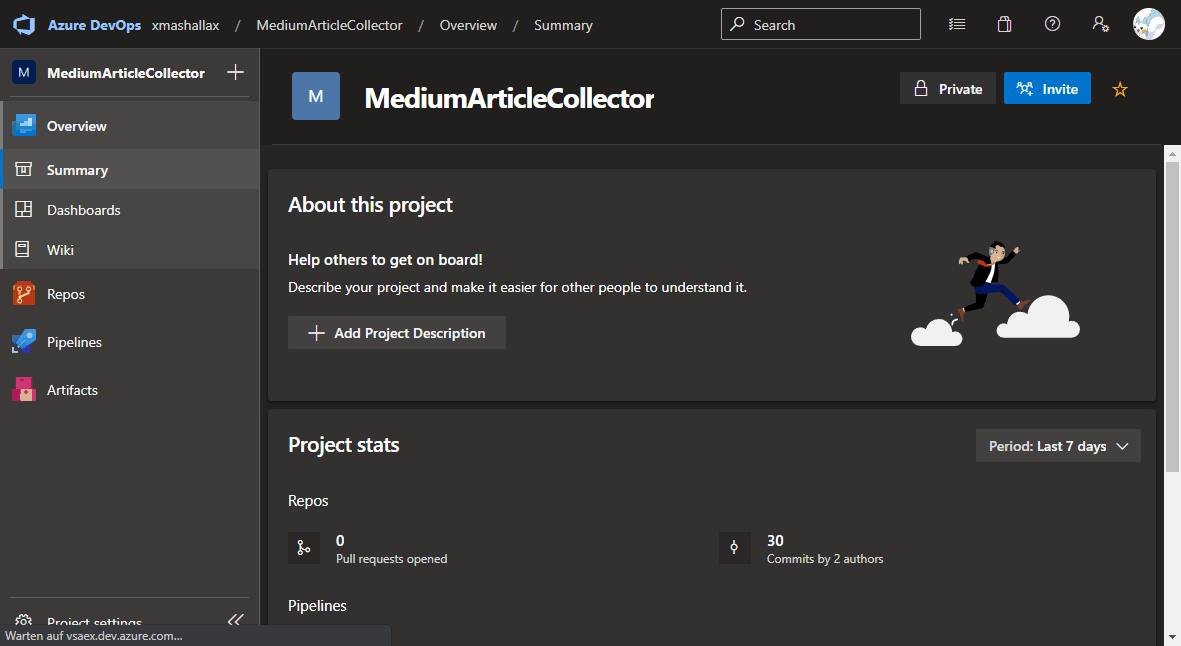Click inside the Search field
The width and height of the screenshot is (1181, 646).
click(x=820, y=24)
